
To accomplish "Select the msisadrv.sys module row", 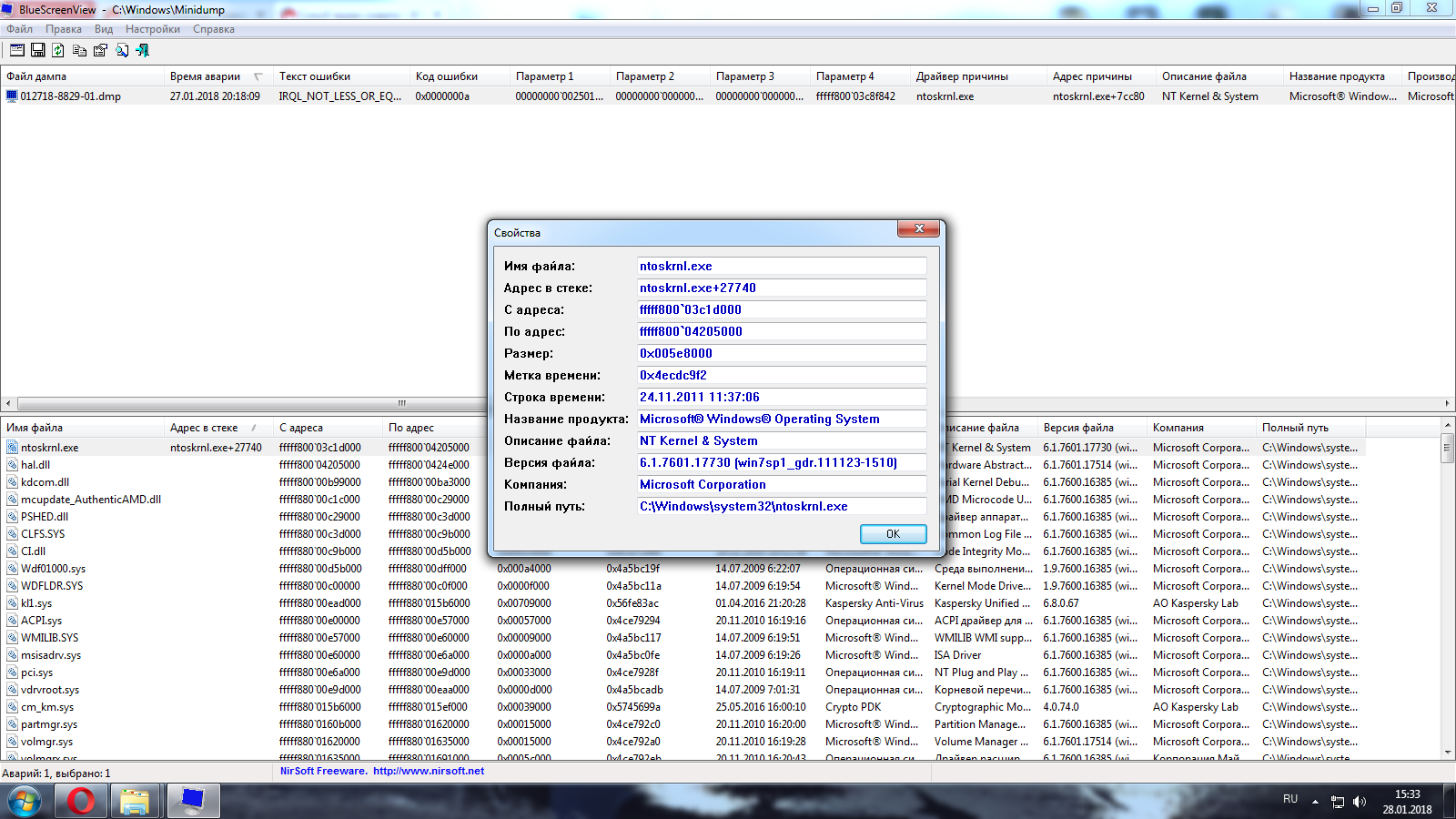I will [682, 655].
